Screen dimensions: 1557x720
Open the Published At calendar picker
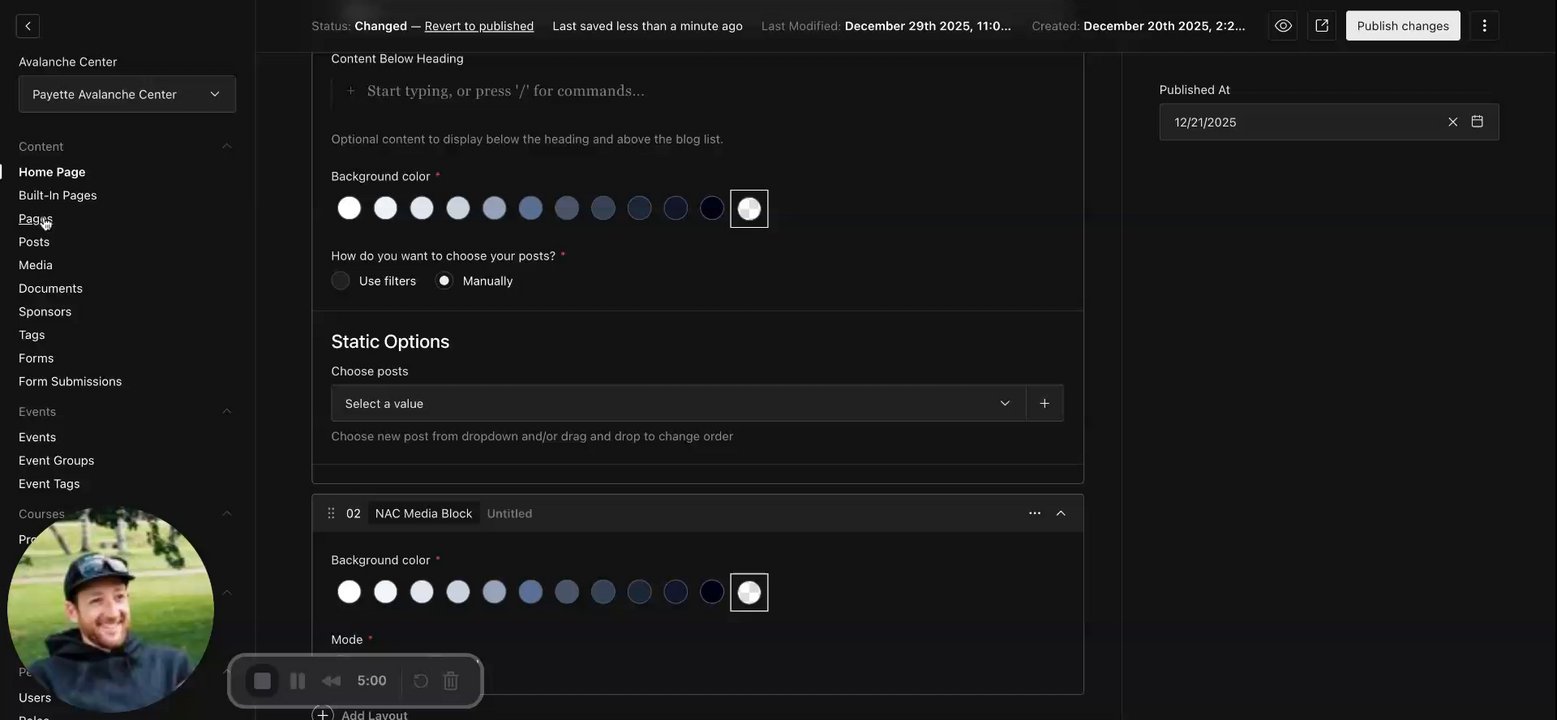tap(1477, 122)
